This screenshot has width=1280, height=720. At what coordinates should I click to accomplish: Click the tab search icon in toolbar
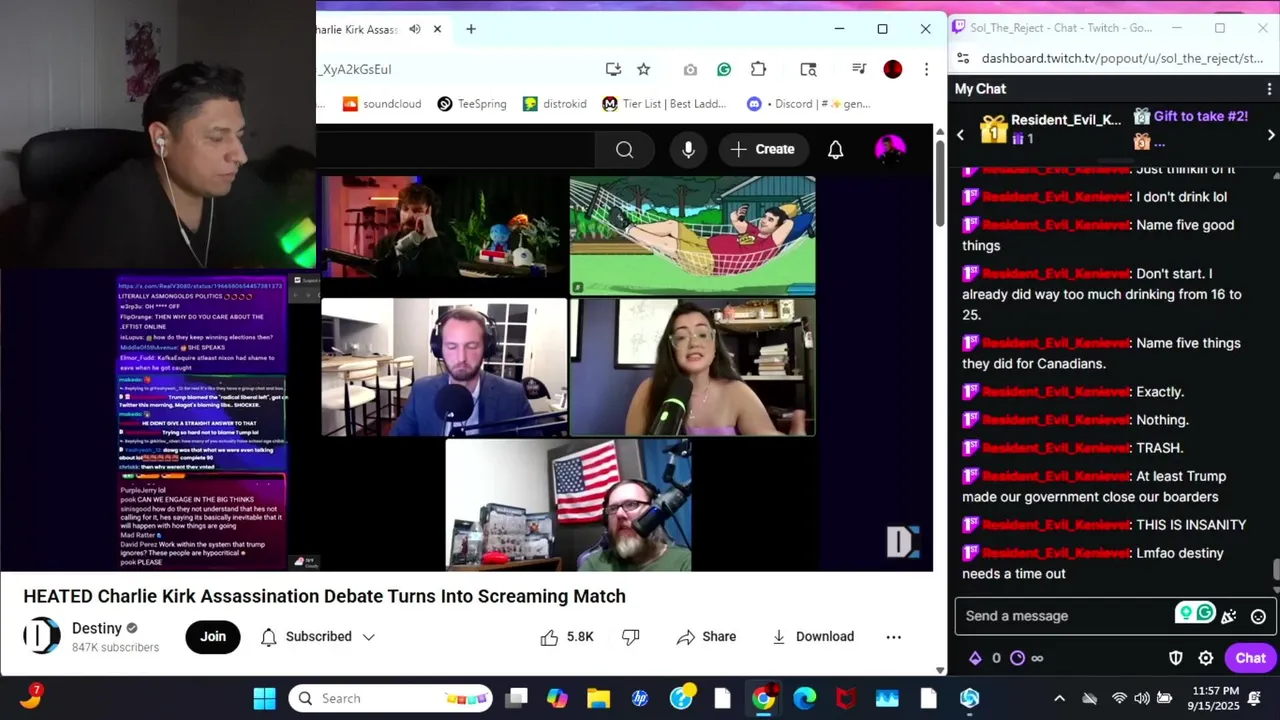pyautogui.click(x=808, y=69)
